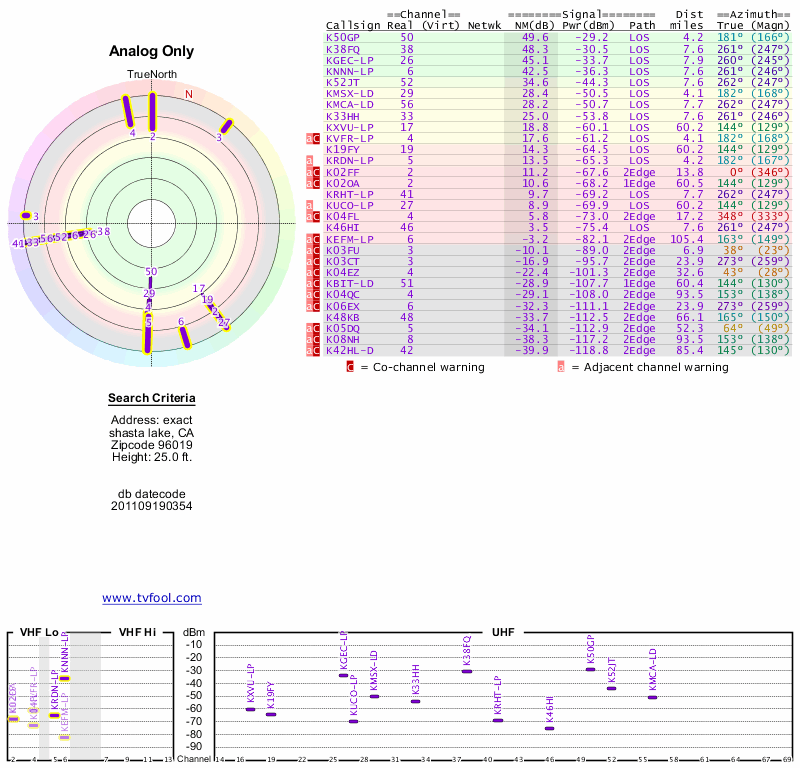Click the warning icons beside K42HL-D
The width and height of the screenshot is (800, 768).
click(x=313, y=350)
